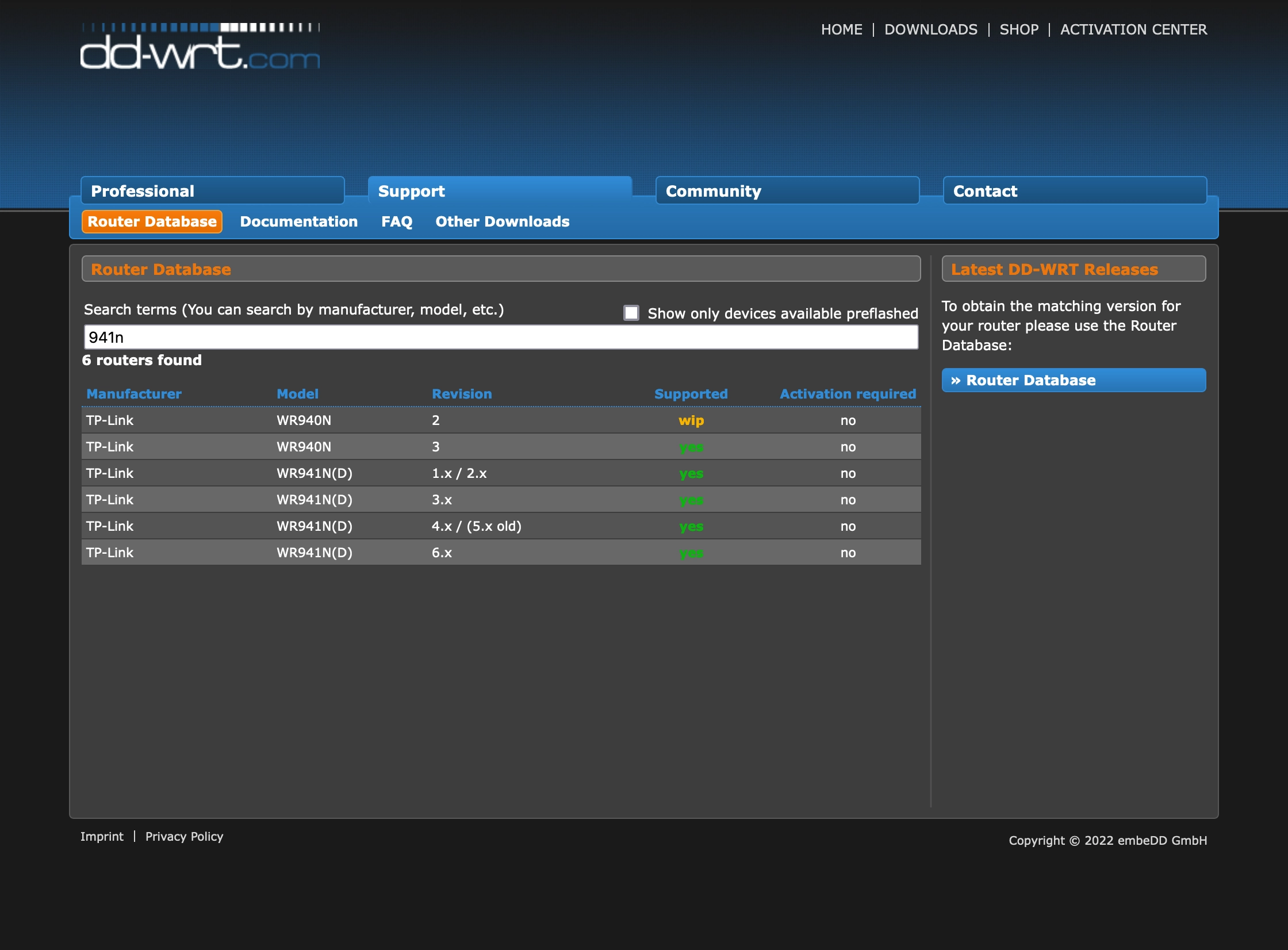The height and width of the screenshot is (950, 1288).
Task: Select WR941N(D) 4.x / (5.x old) row
Action: tap(501, 526)
